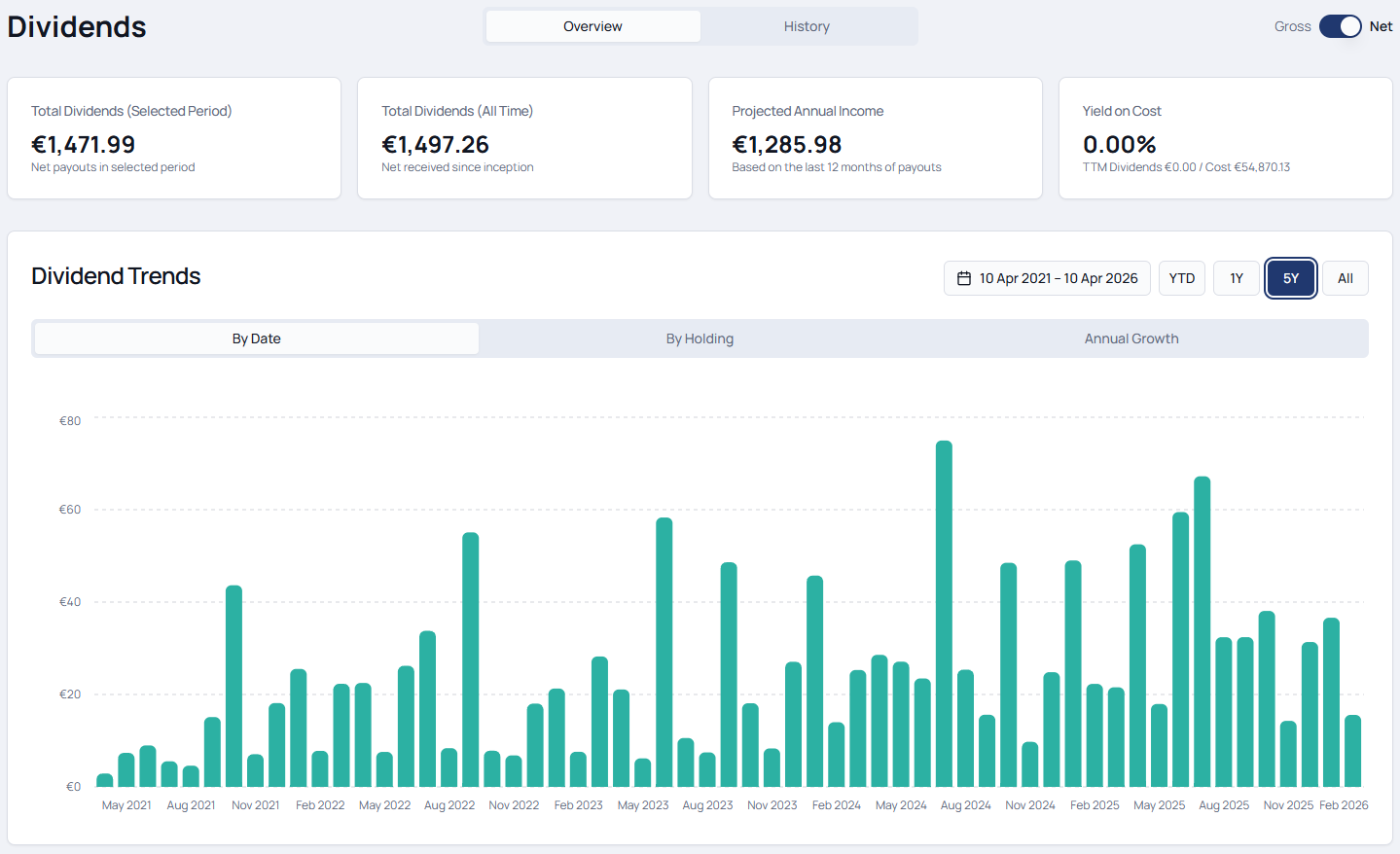Click the 0.00% yield on cost value
The width and height of the screenshot is (1400, 854).
click(x=1119, y=145)
